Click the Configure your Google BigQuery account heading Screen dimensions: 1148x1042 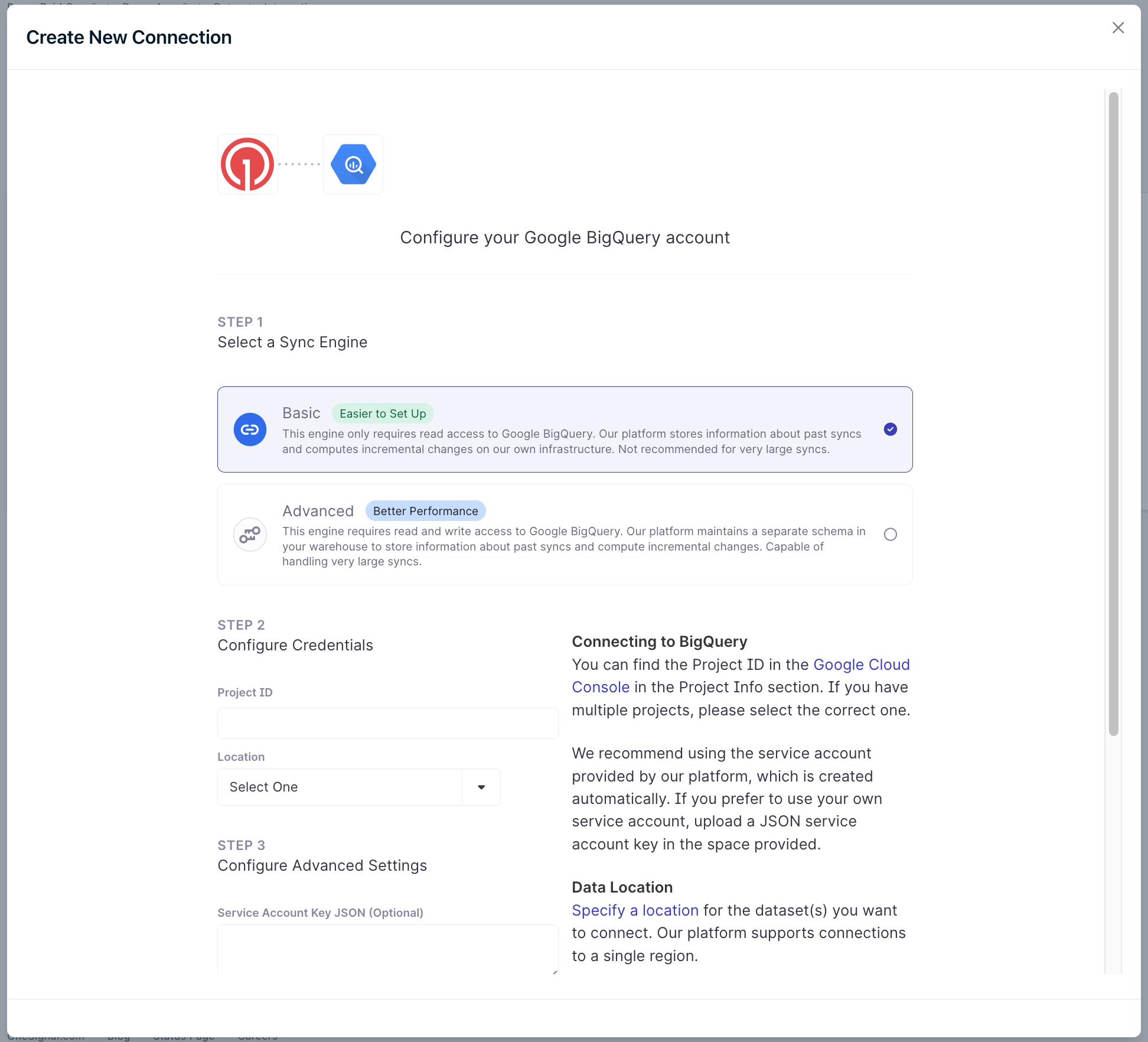pos(565,237)
